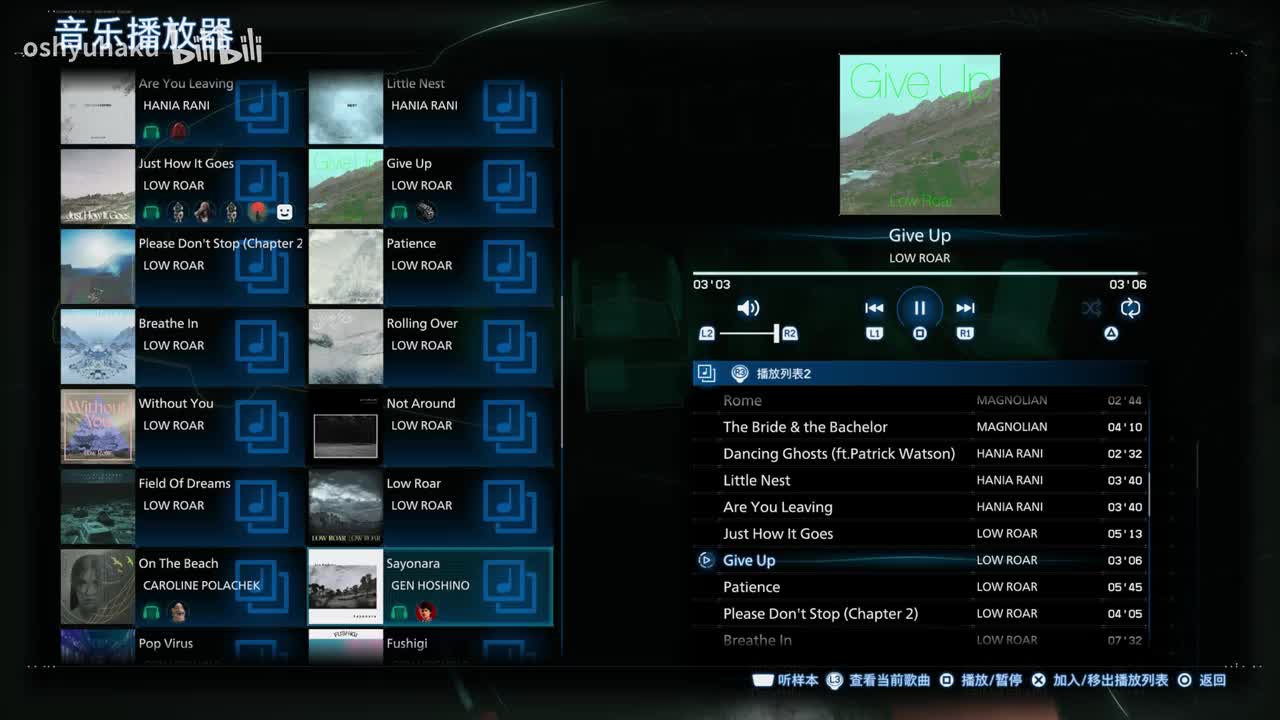
Task: Click the headphones icon on On The Beach tile
Action: click(151, 611)
